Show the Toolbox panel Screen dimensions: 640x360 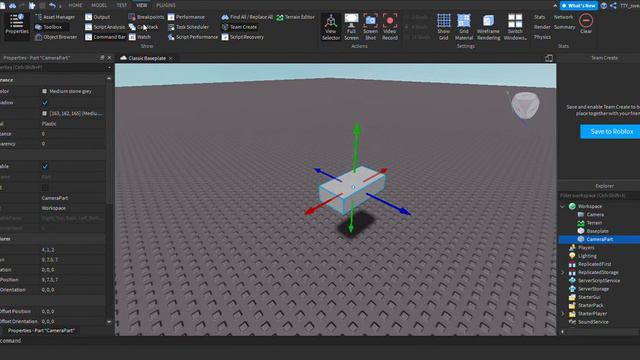pyautogui.click(x=49, y=27)
